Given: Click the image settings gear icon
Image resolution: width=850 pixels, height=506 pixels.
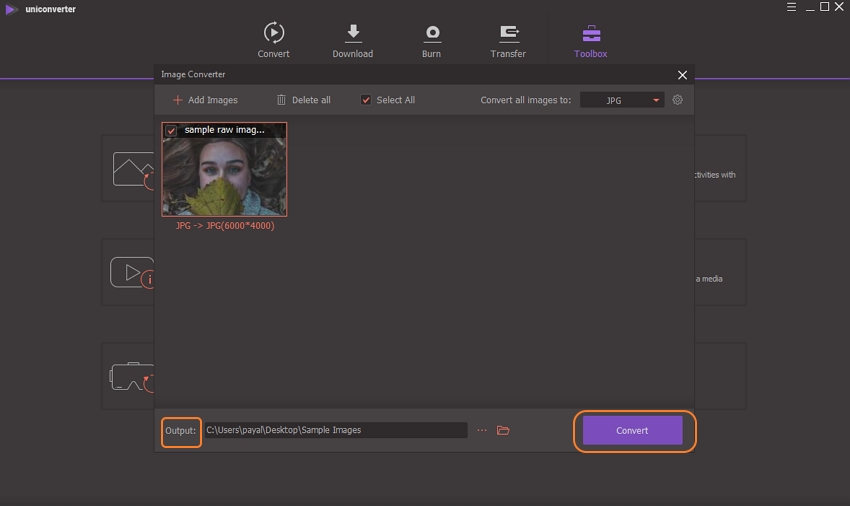Looking at the screenshot, I should pos(678,100).
